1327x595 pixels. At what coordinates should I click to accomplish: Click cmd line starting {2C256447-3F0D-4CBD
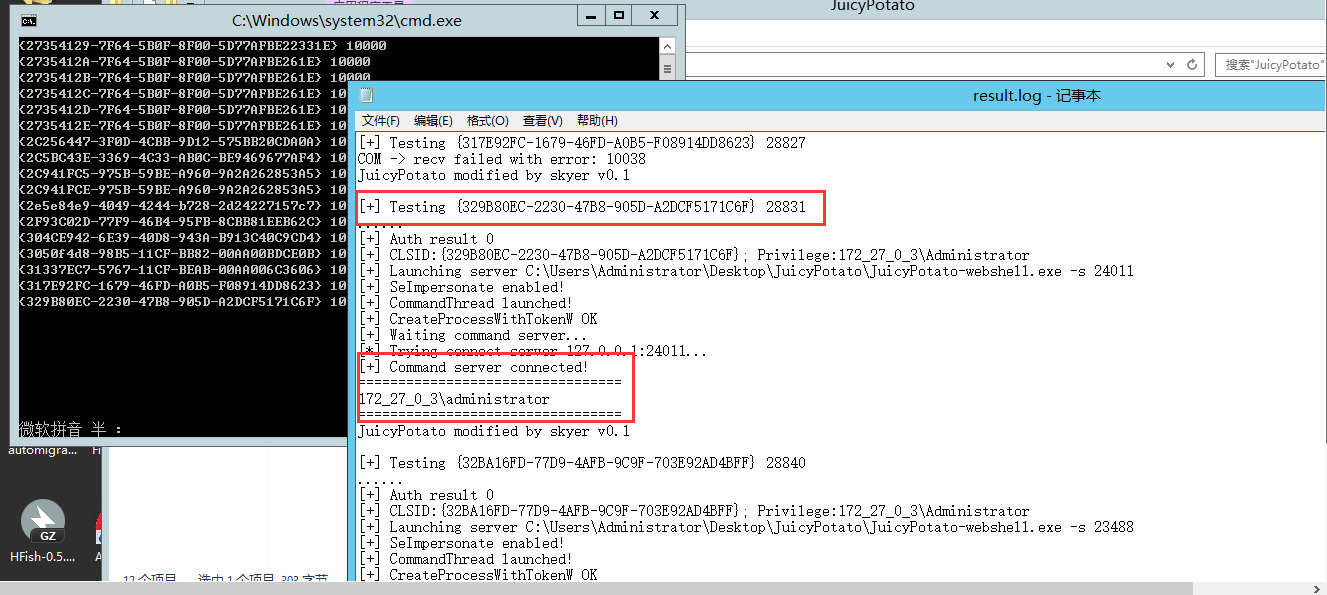click(x=183, y=142)
